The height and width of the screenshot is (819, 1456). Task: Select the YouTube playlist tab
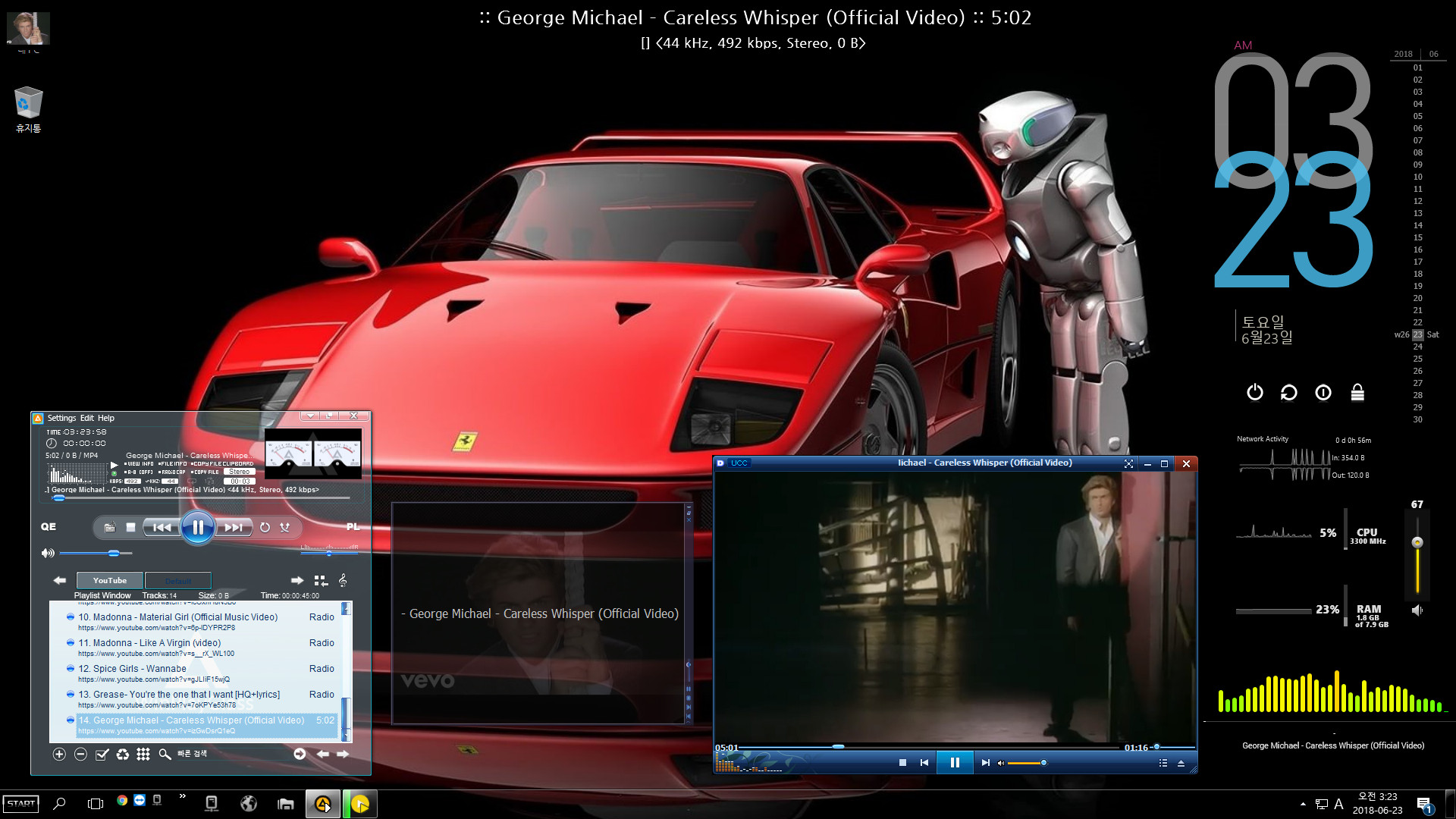(x=110, y=580)
